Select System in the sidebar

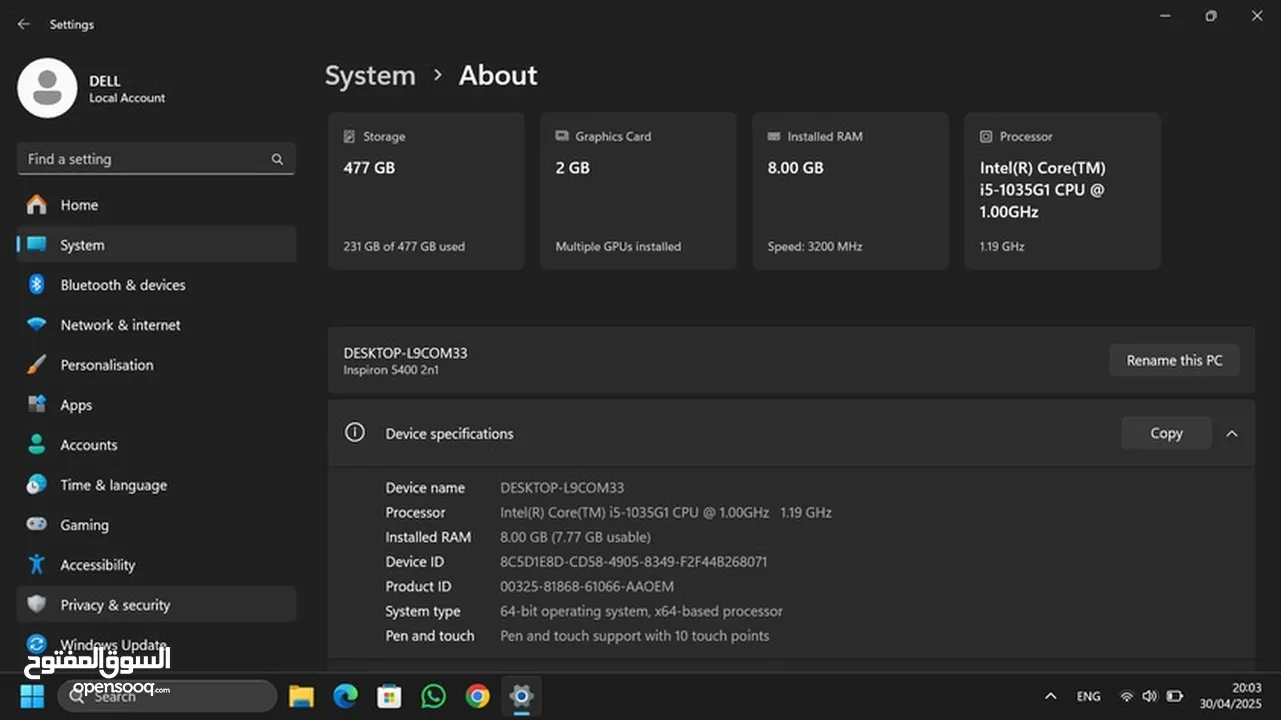(x=156, y=245)
